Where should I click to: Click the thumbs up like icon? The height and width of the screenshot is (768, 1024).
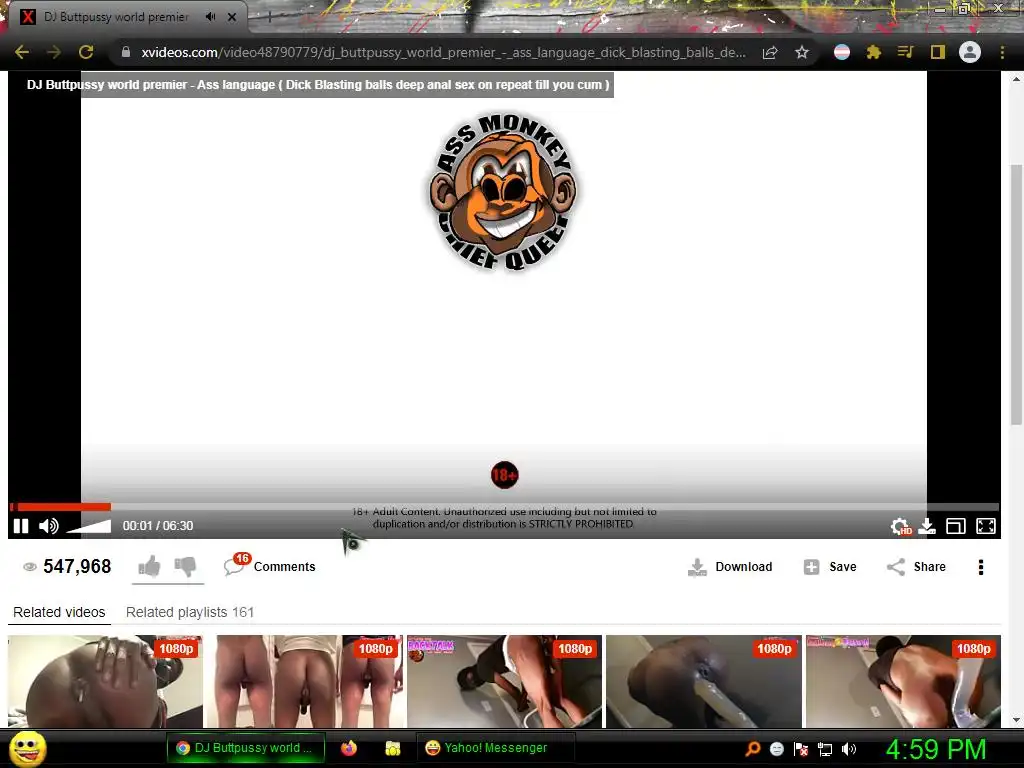(150, 566)
